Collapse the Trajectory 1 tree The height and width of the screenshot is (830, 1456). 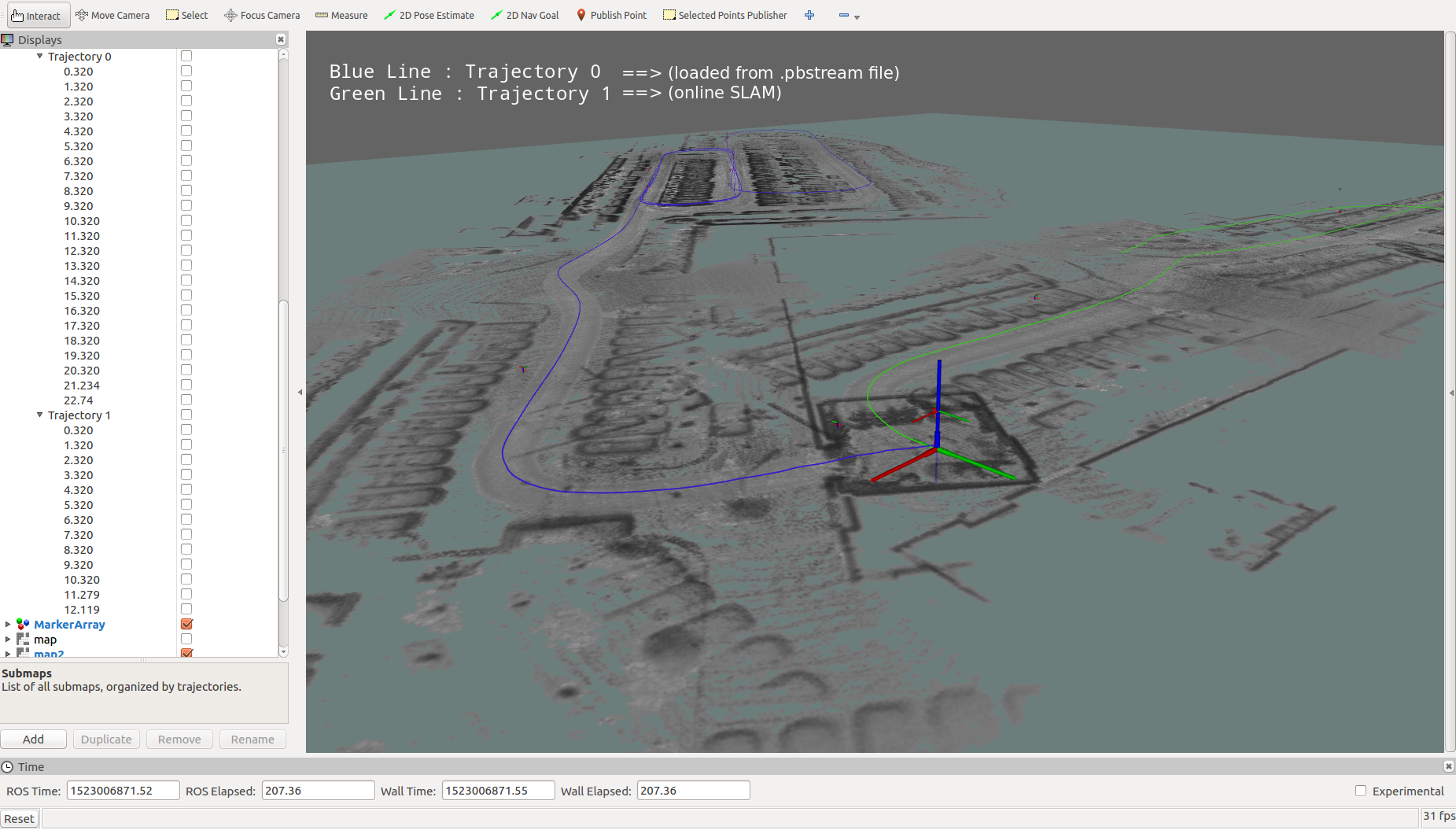(x=40, y=415)
